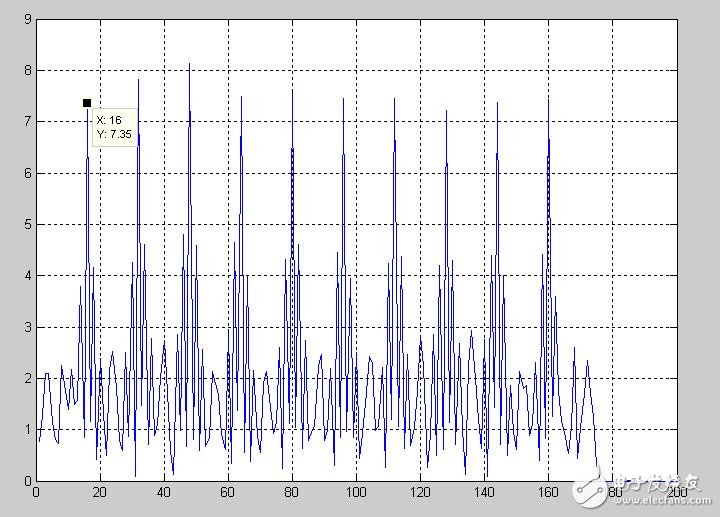Viewport: 720px width, 517px height.
Task: Select the peak tip near x=96
Action: [x=343, y=98]
